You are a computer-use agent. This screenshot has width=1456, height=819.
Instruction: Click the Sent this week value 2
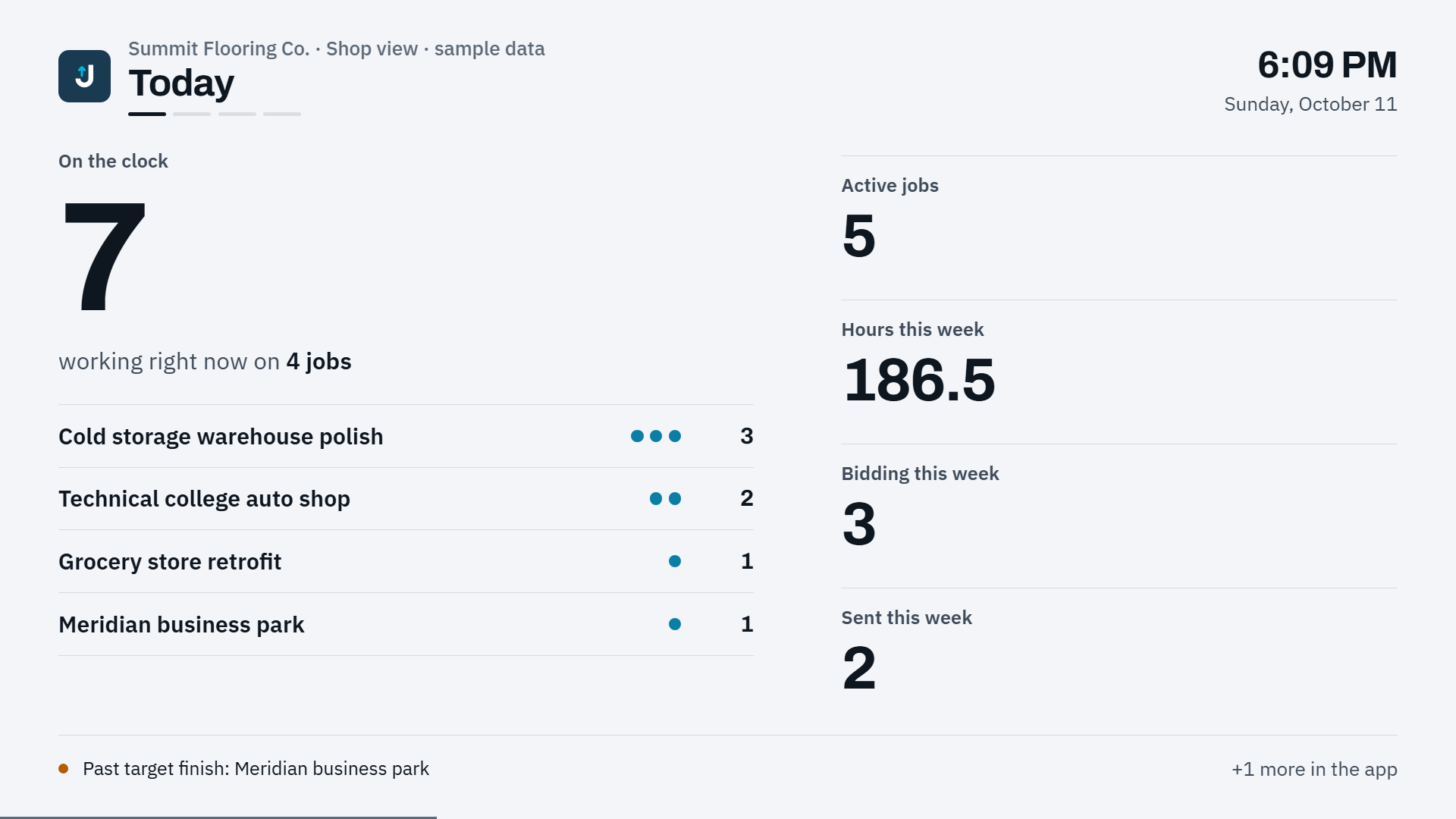[x=859, y=668]
